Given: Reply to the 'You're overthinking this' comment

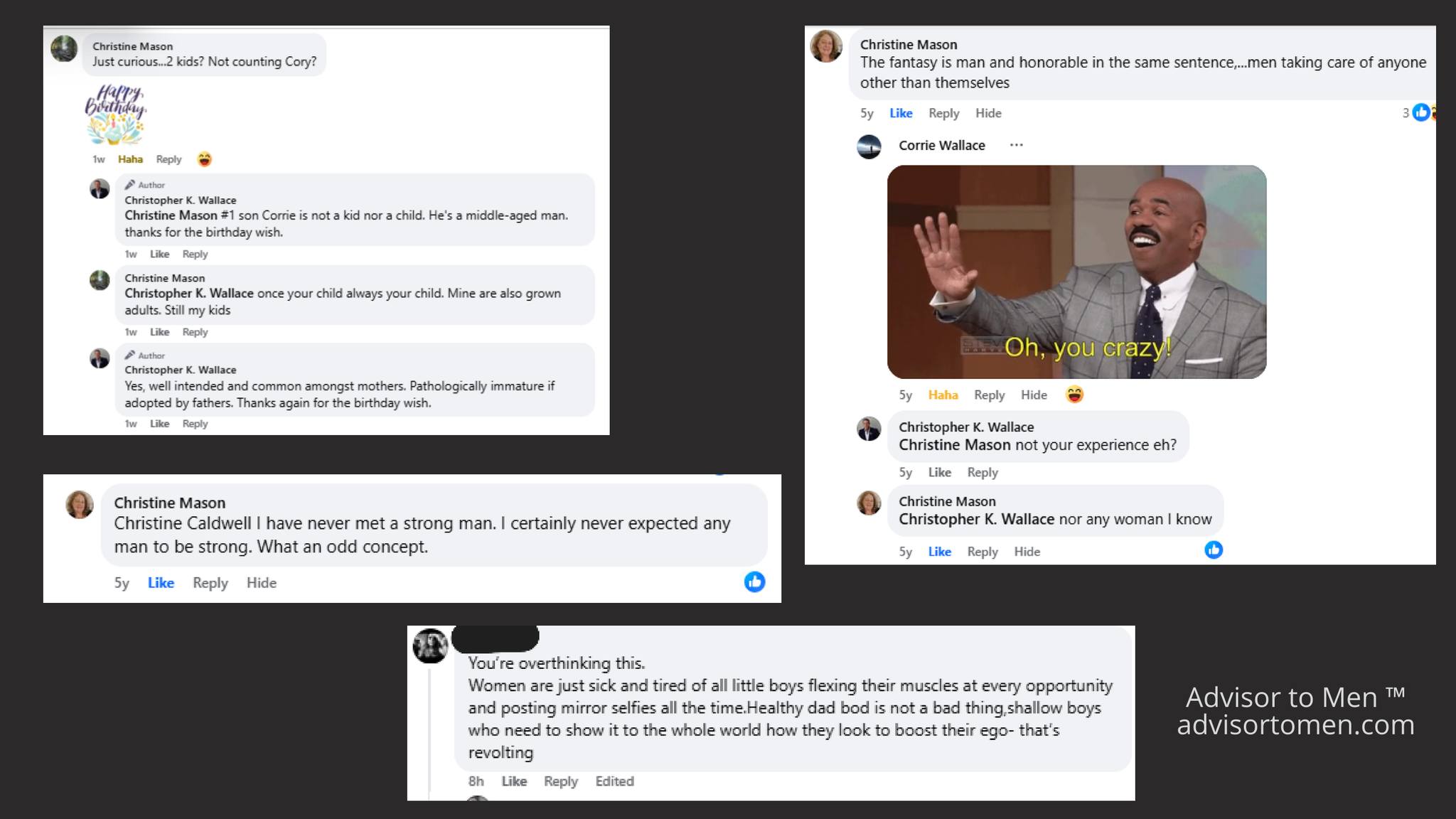Looking at the screenshot, I should [560, 781].
